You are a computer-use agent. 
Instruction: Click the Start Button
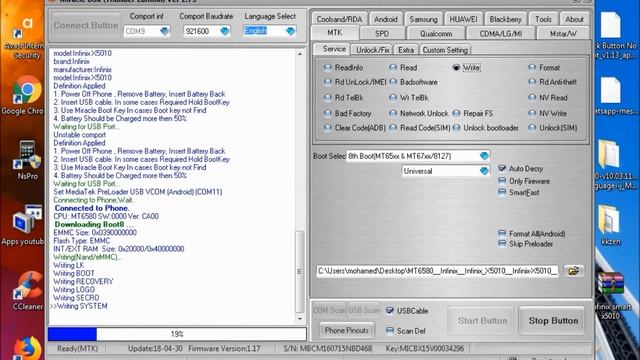[482, 320]
